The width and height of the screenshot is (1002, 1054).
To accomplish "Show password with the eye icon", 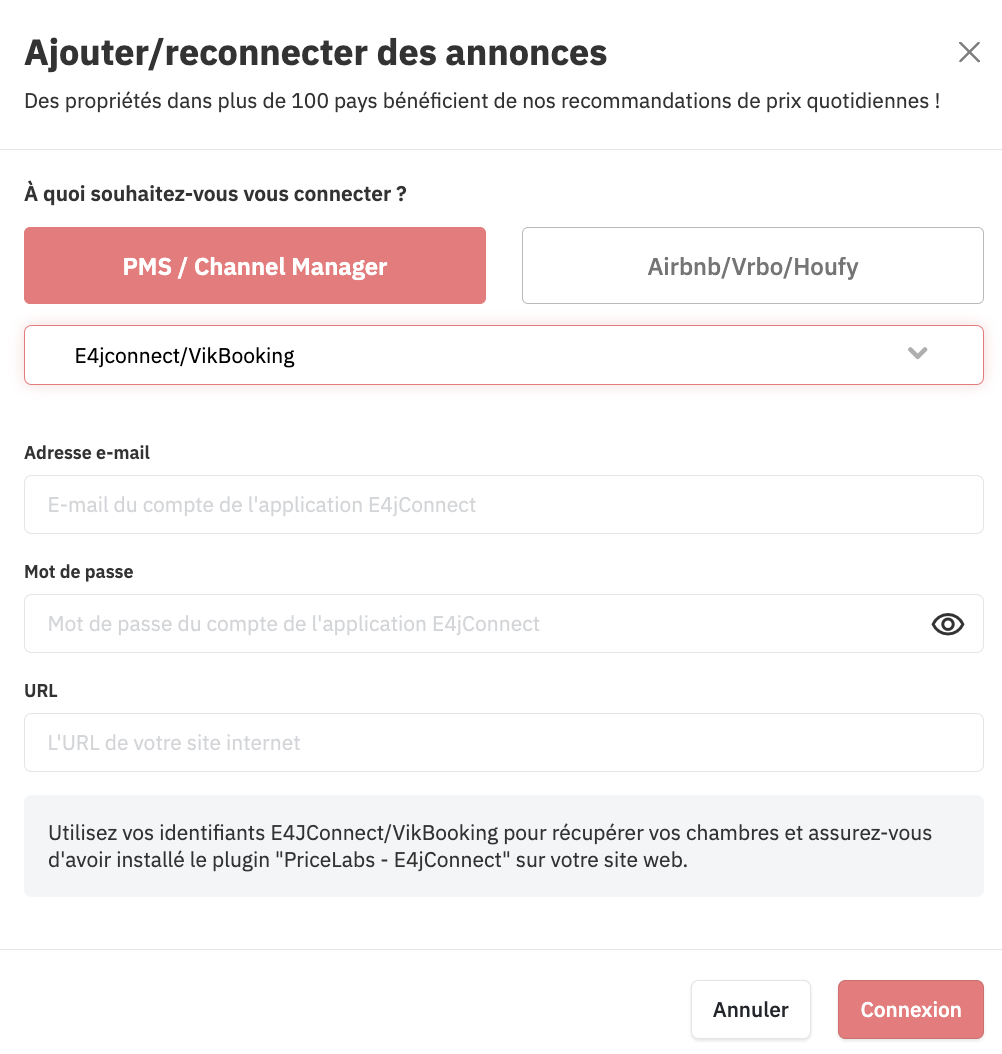I will [948, 624].
